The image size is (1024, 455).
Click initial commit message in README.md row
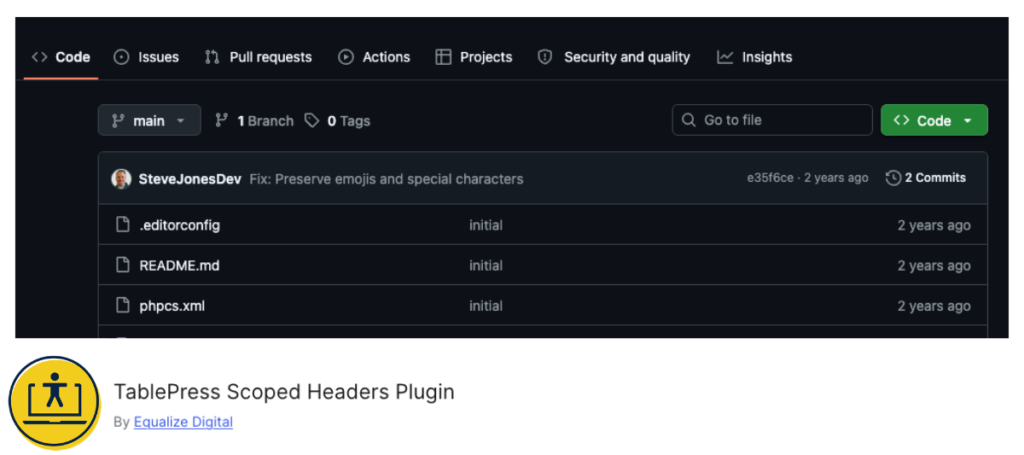[x=486, y=266]
